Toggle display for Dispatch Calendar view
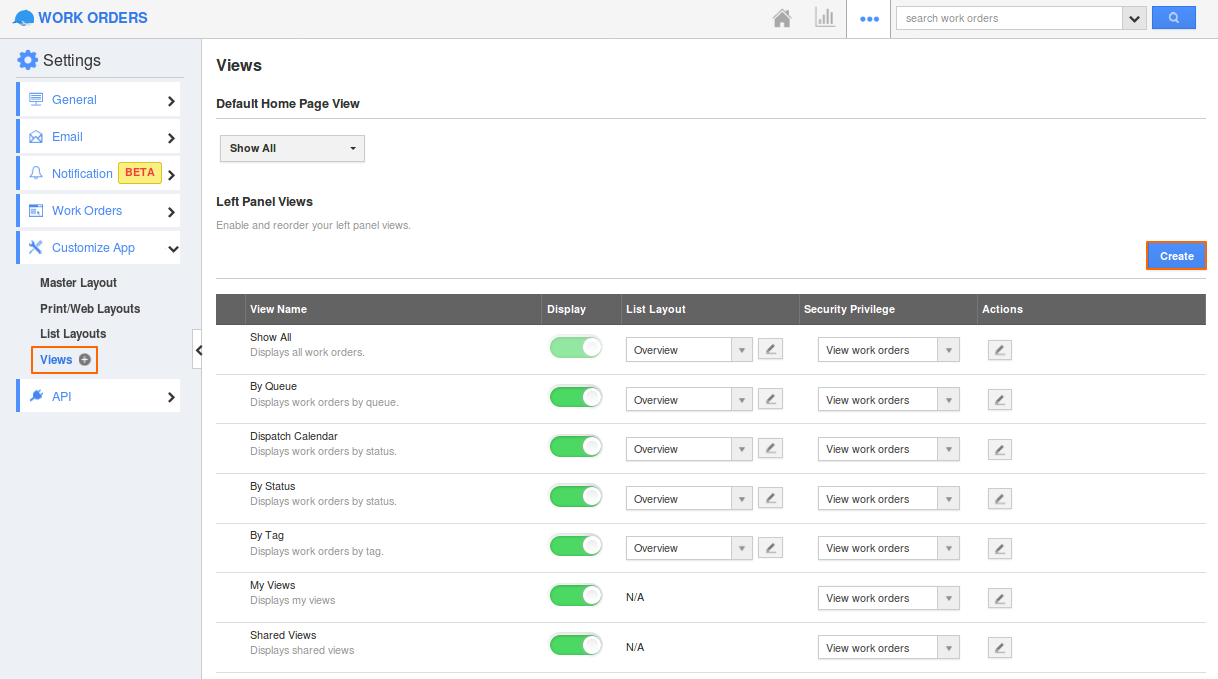 coord(576,446)
